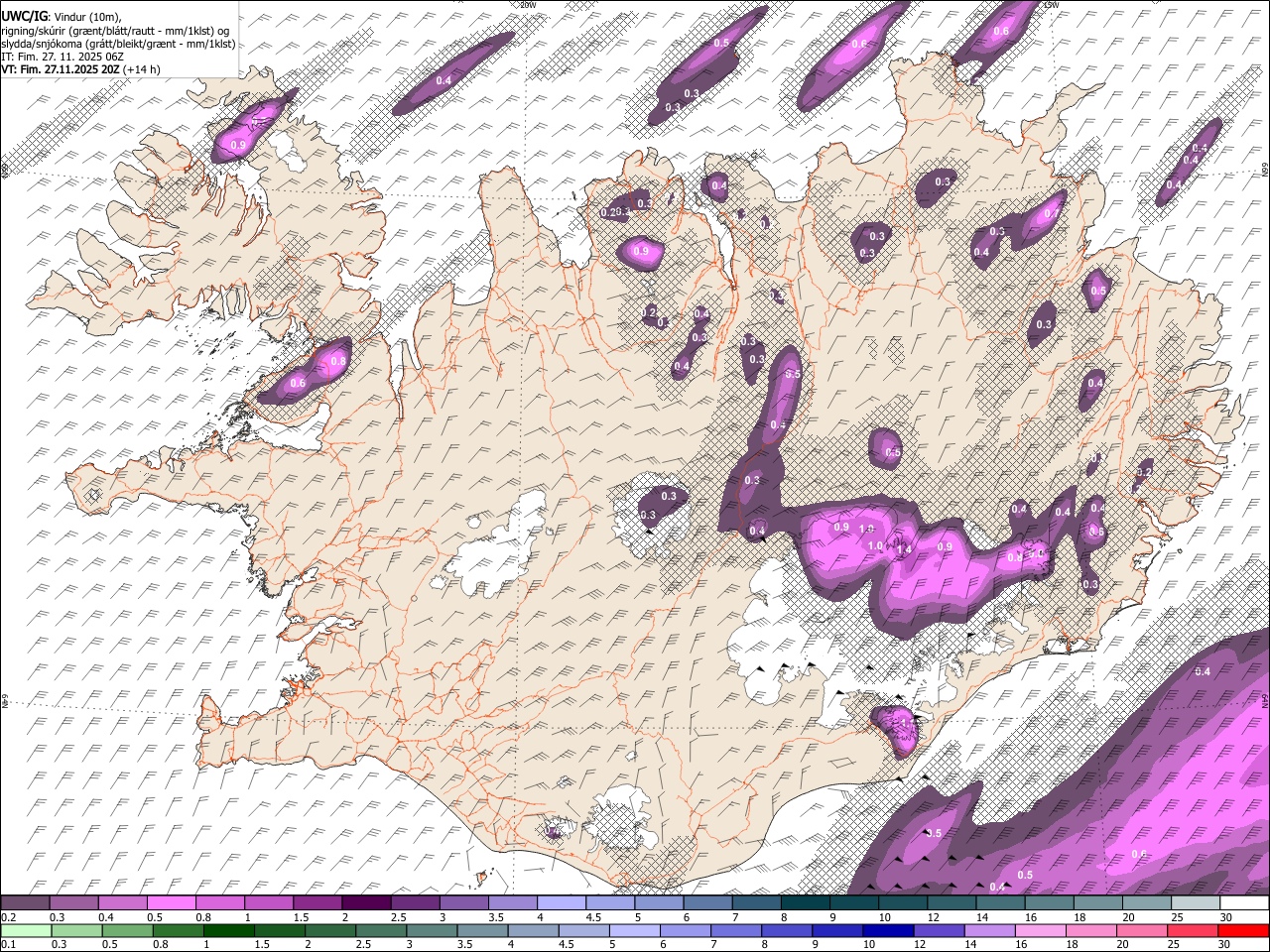The width and height of the screenshot is (1270, 952).
Task: Select the palest green 0.1 rain legend swatch
Action: tap(26, 931)
